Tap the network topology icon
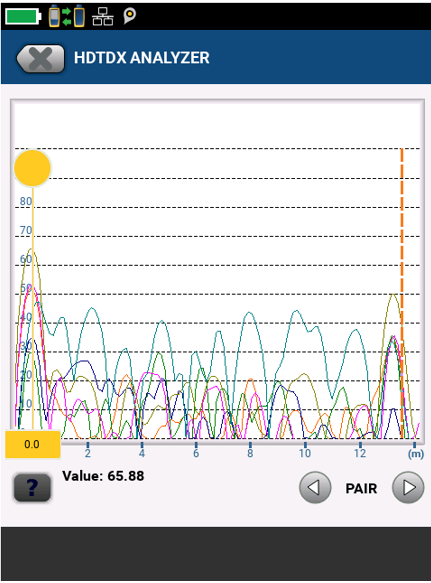This screenshot has height=583, width=431. tap(103, 16)
